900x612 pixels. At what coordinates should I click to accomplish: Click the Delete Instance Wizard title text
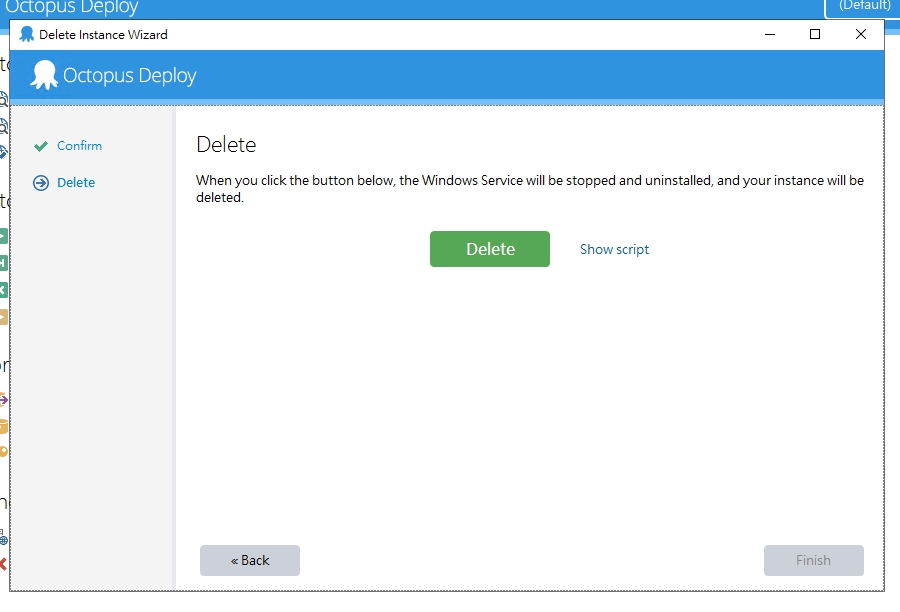click(x=103, y=35)
